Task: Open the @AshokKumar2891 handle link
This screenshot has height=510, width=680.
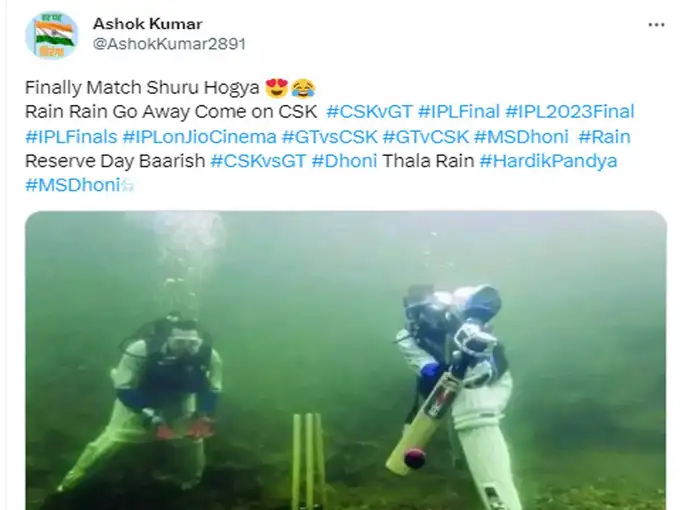Action: pyautogui.click(x=170, y=44)
